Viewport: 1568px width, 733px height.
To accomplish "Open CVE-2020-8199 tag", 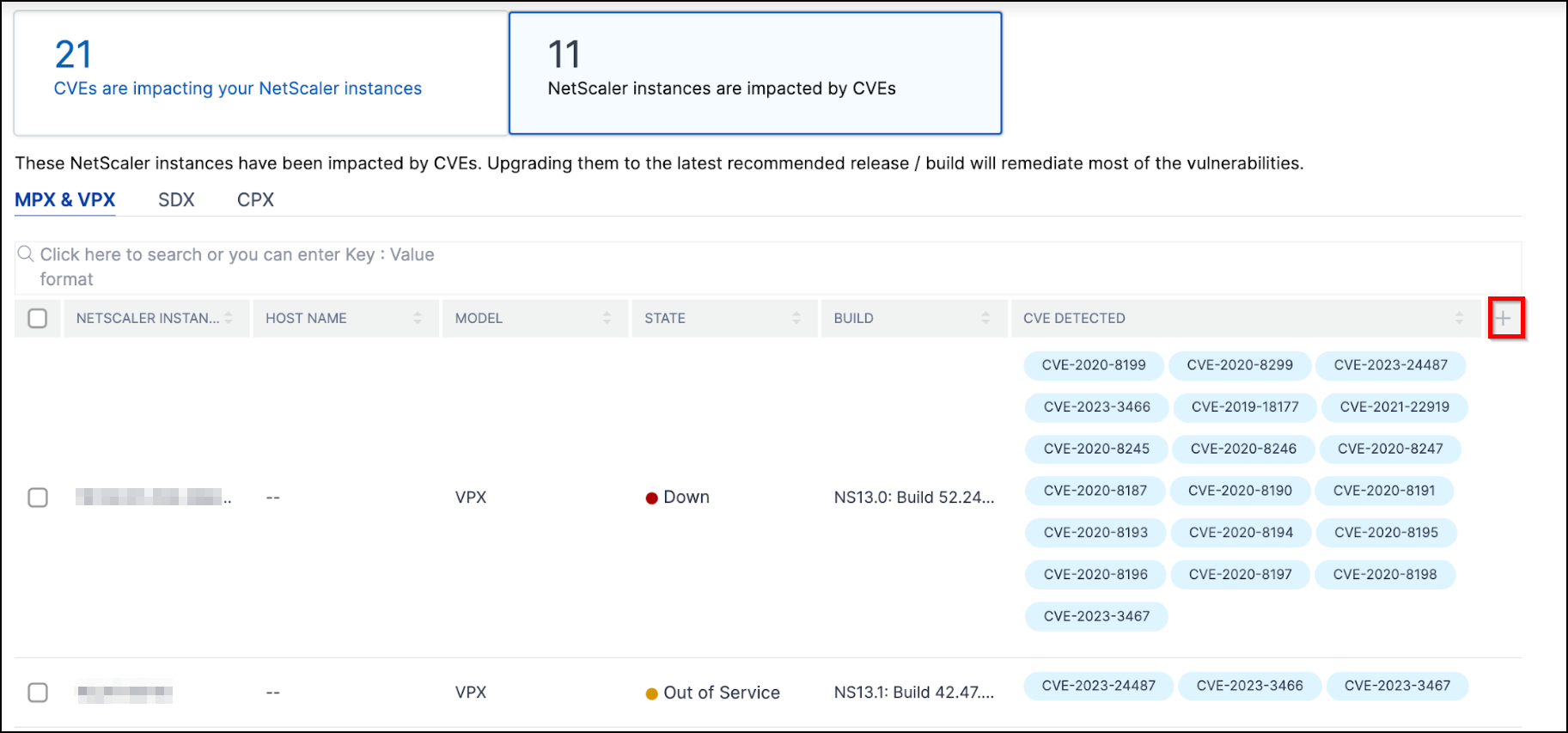I will coord(1094,365).
